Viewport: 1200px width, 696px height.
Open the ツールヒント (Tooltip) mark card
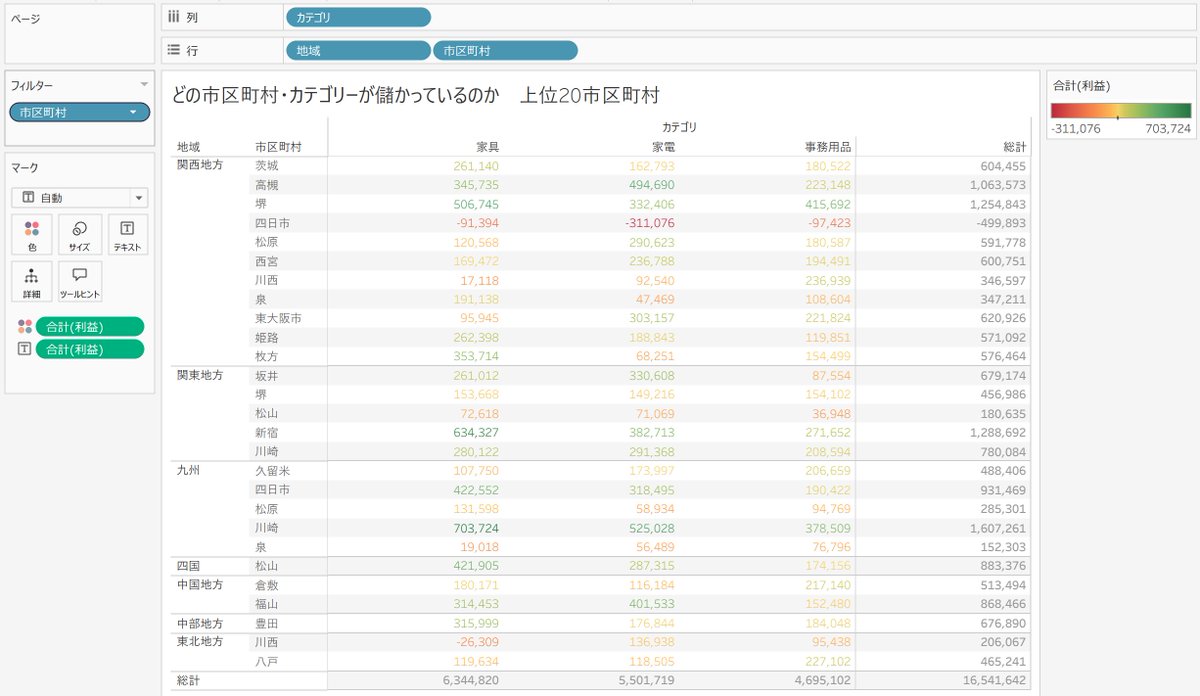pyautogui.click(x=79, y=283)
